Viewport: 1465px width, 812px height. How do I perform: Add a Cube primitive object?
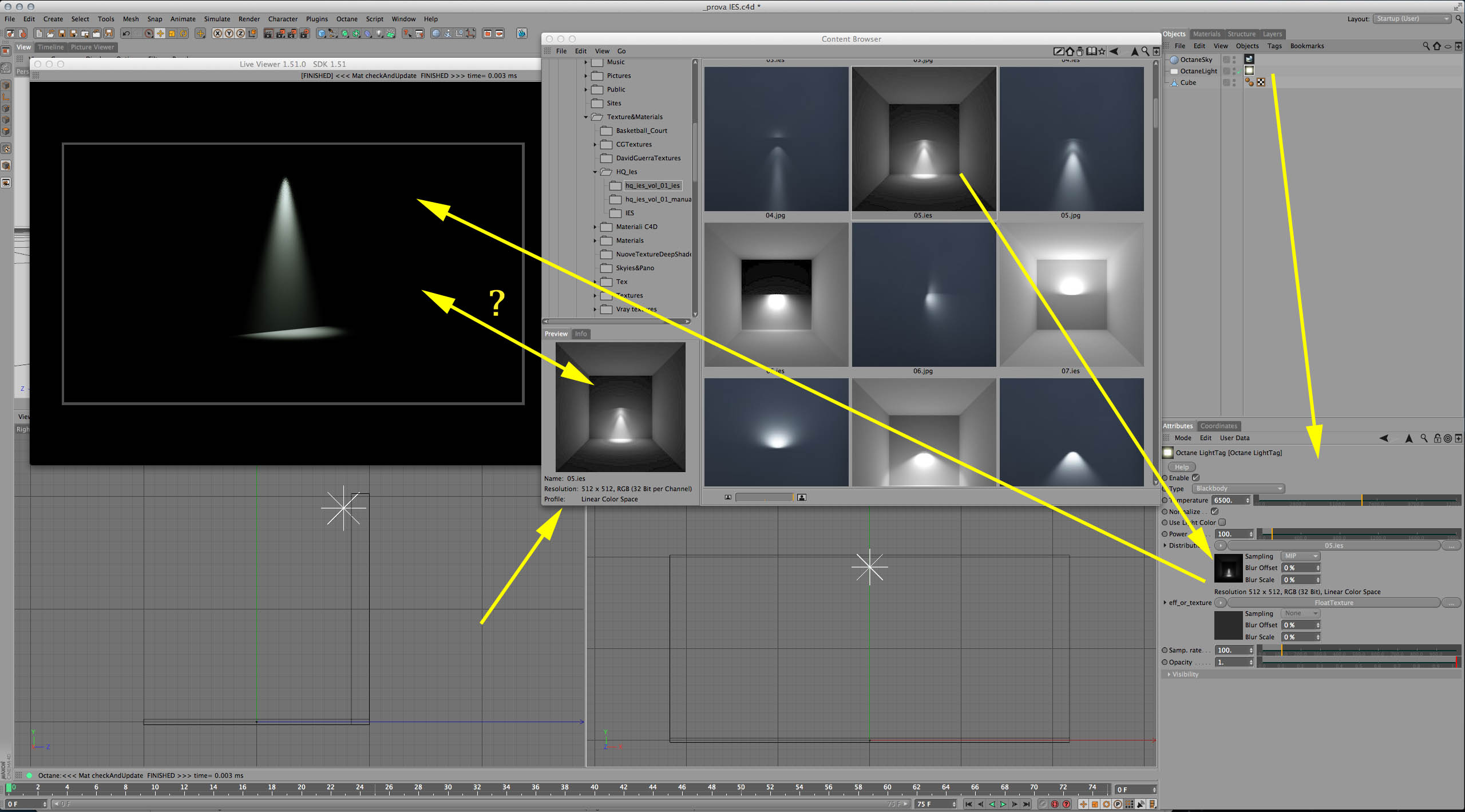(322, 34)
